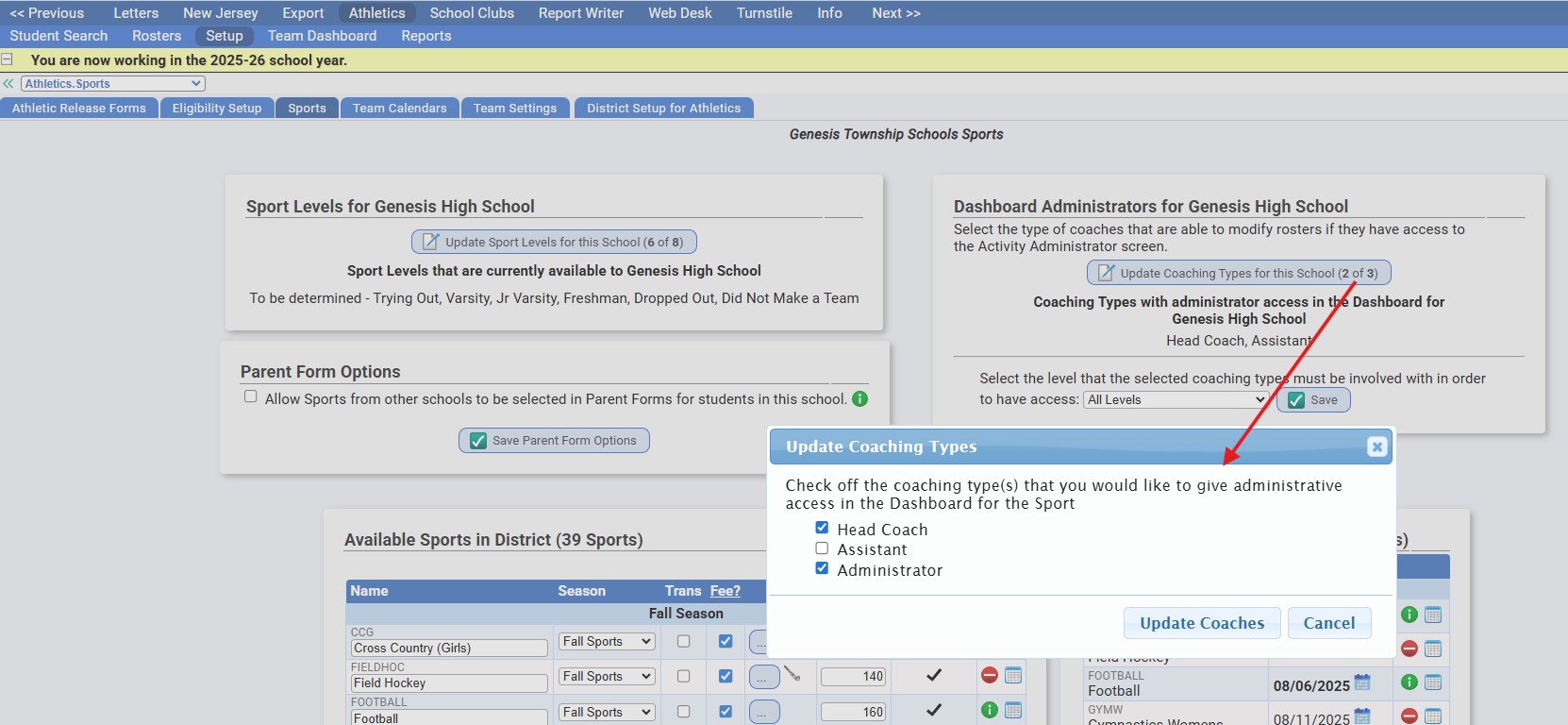Check Trans box for Field Hockey

pos(684,676)
